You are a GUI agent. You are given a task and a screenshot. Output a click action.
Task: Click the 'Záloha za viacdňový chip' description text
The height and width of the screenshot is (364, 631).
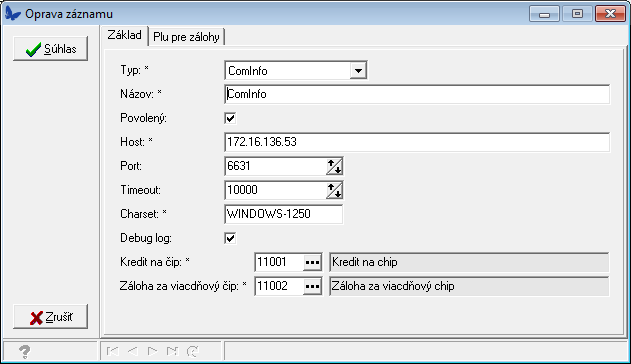393,286
